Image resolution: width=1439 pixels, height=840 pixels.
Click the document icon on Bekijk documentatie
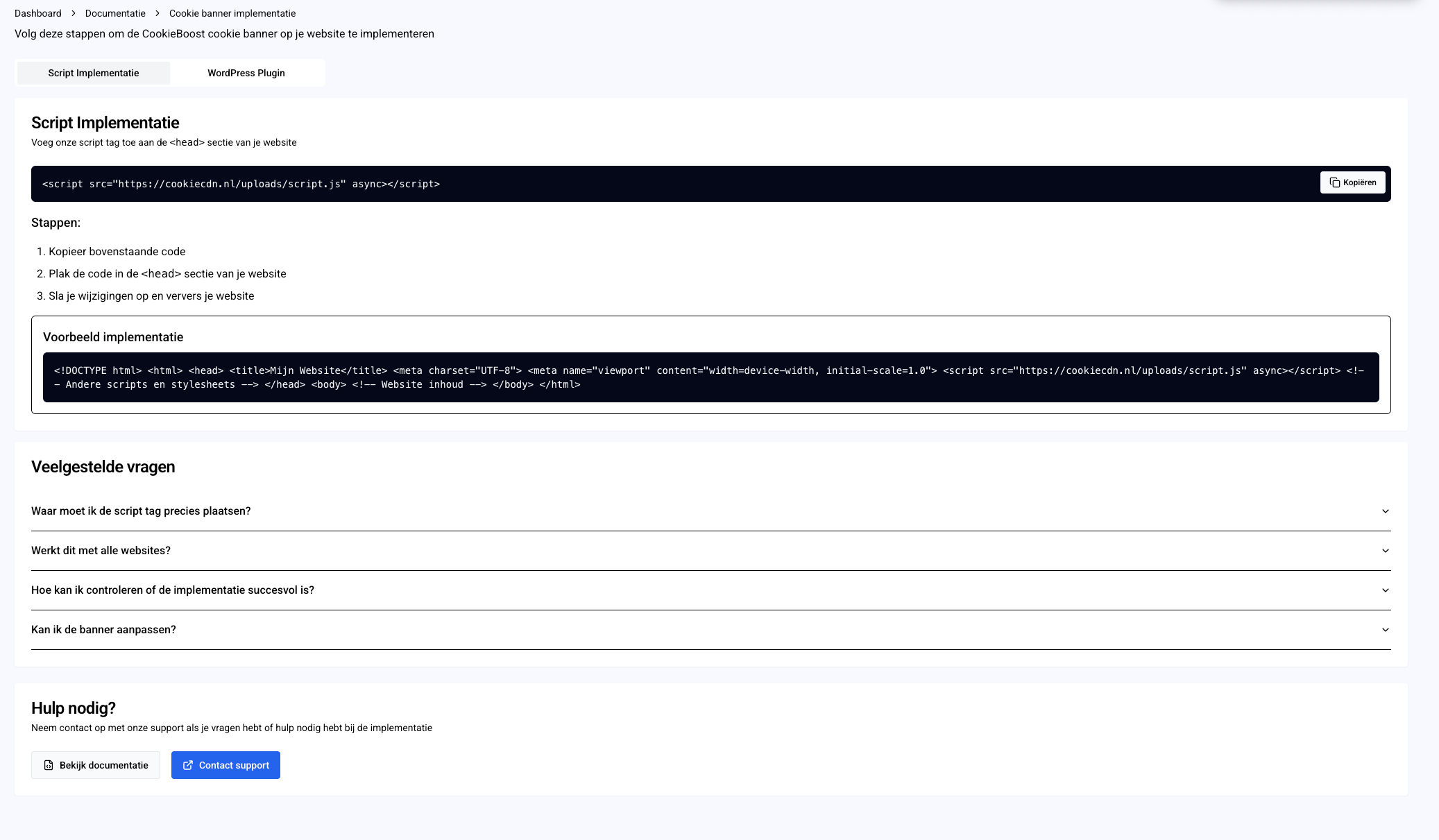tap(49, 765)
